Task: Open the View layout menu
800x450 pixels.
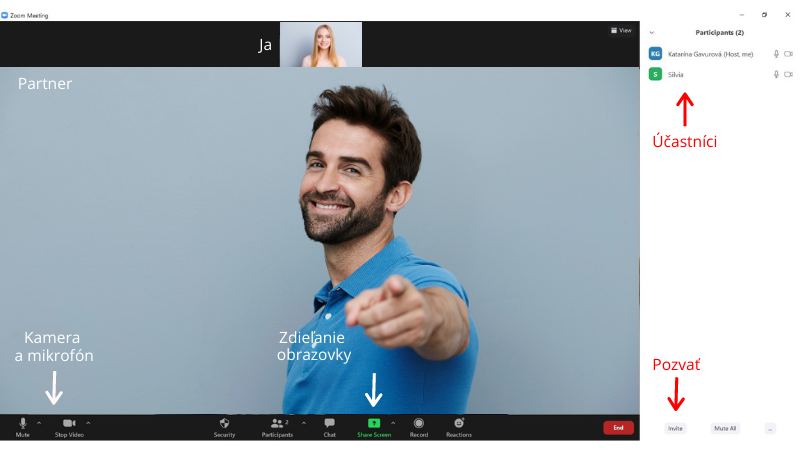Action: 621,30
